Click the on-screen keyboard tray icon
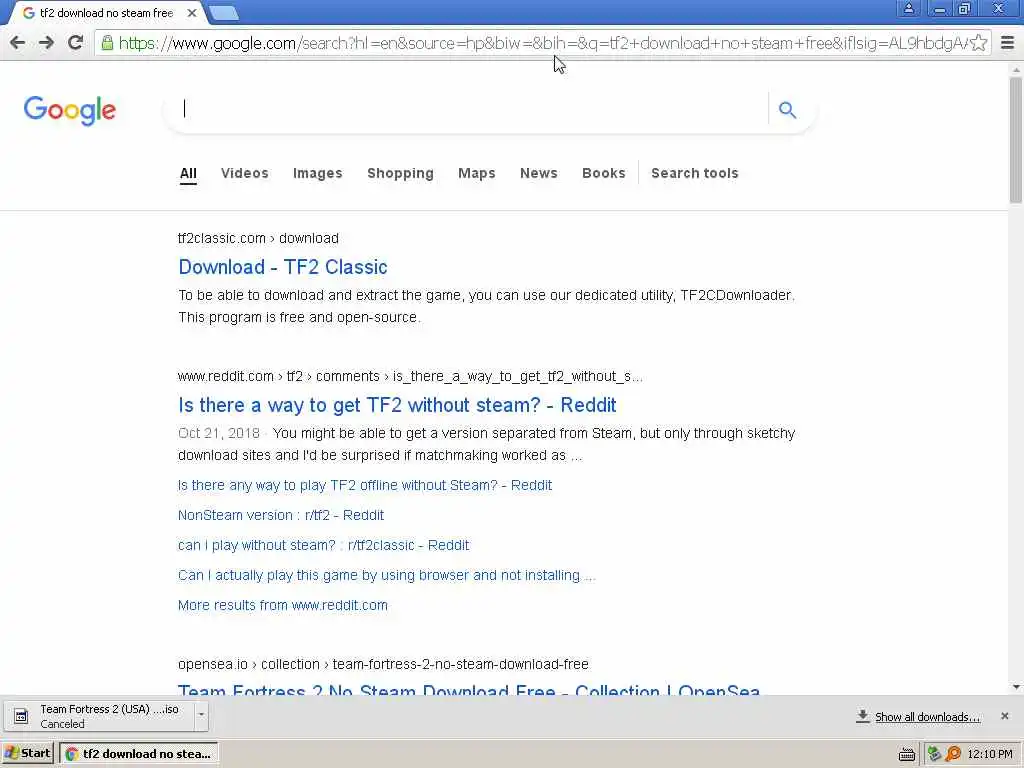Viewport: 1024px width, 768px height. 906,754
